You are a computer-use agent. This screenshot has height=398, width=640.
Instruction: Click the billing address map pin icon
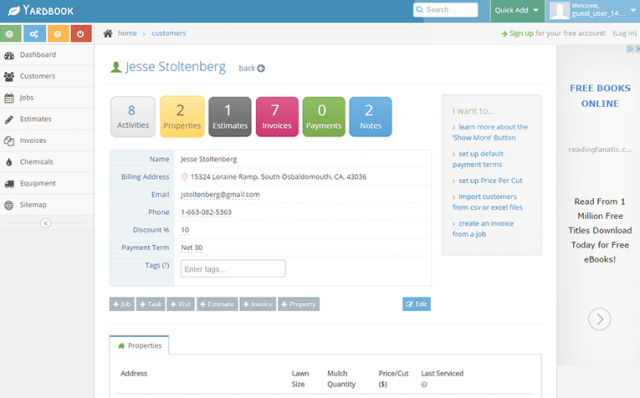coord(184,177)
